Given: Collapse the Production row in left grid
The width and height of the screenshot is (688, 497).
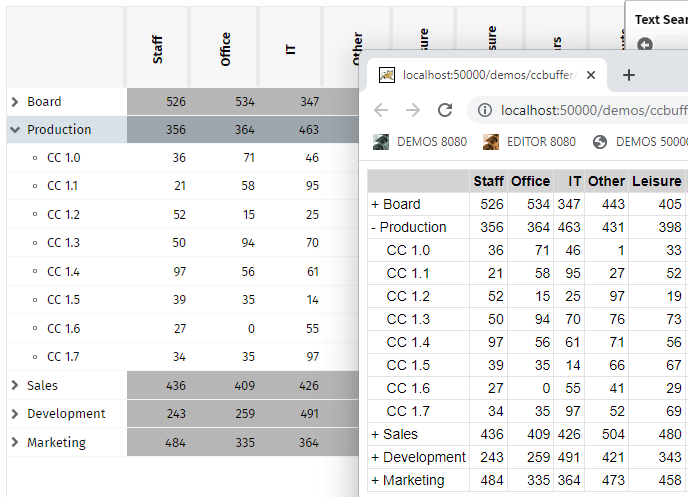Looking at the screenshot, I should click(x=15, y=130).
